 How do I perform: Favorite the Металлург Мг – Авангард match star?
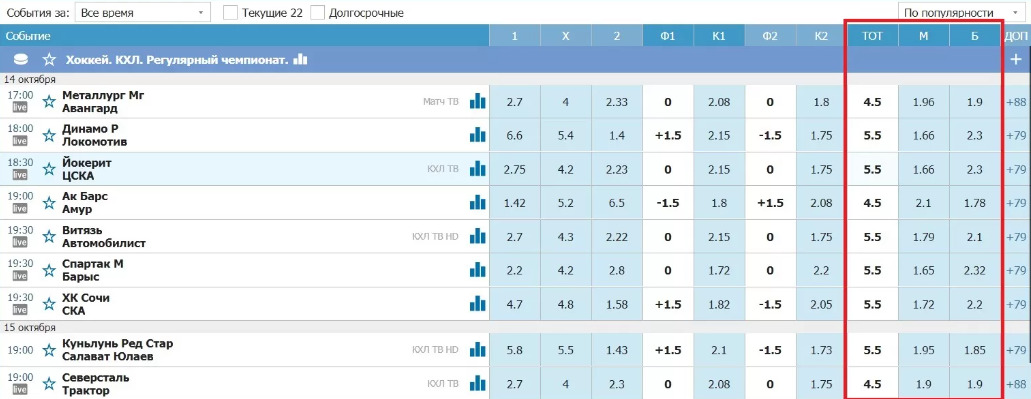click(49, 101)
